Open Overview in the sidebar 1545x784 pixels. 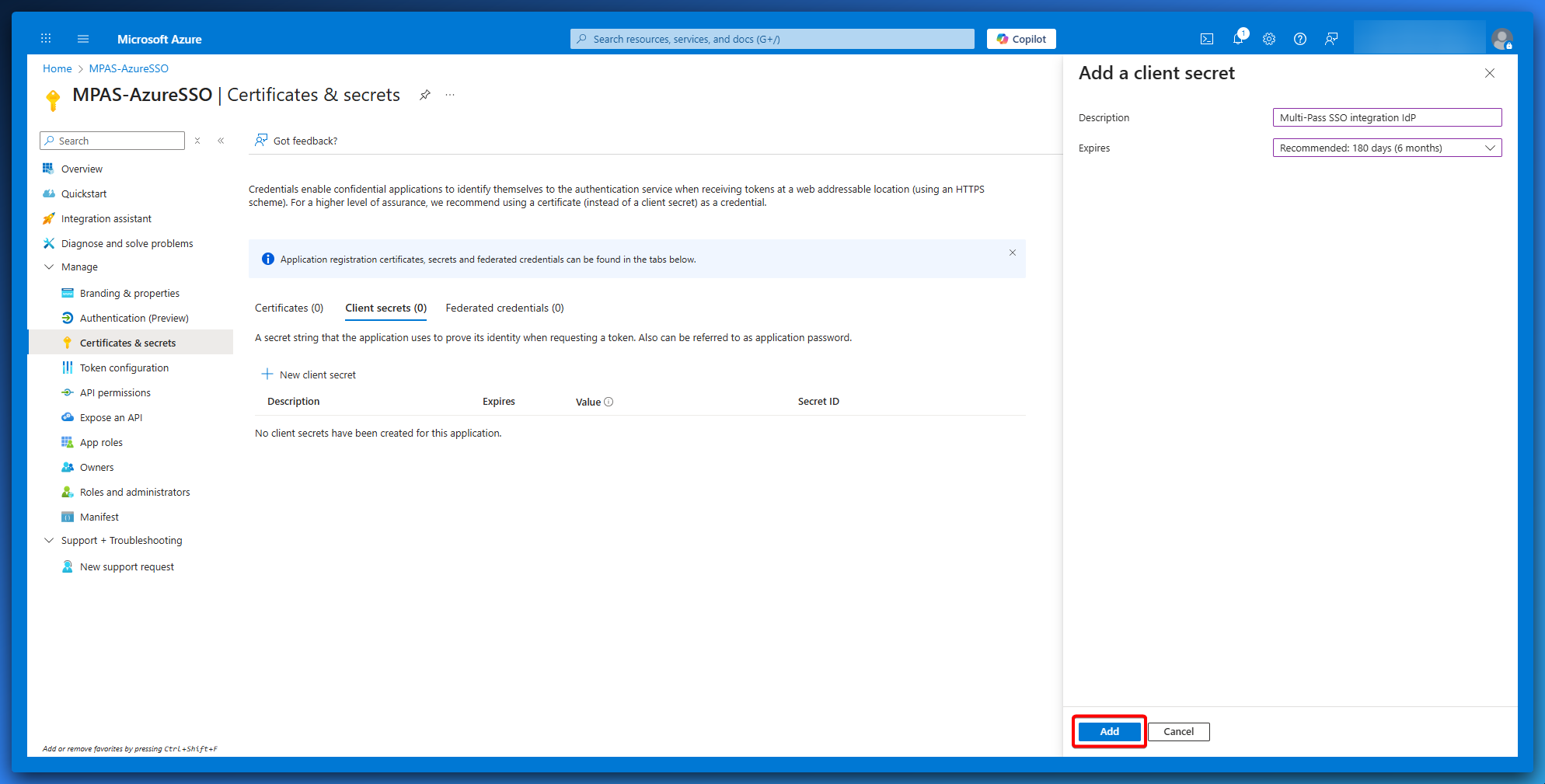(x=82, y=169)
